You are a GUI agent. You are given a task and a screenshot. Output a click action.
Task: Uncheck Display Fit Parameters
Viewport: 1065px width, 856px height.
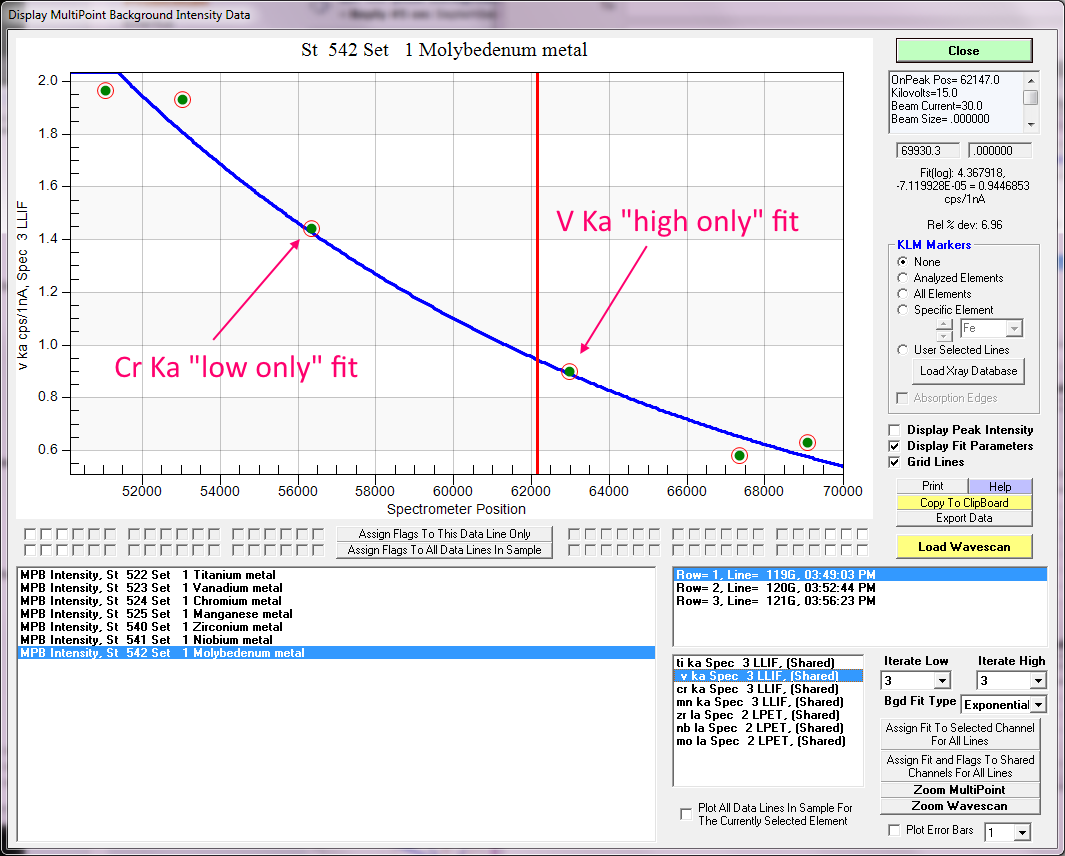(x=895, y=446)
